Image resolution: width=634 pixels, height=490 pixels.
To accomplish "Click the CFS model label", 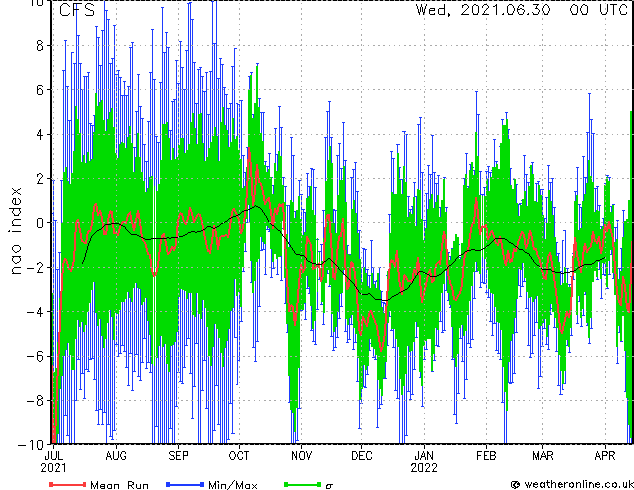I will pyautogui.click(x=77, y=10).
